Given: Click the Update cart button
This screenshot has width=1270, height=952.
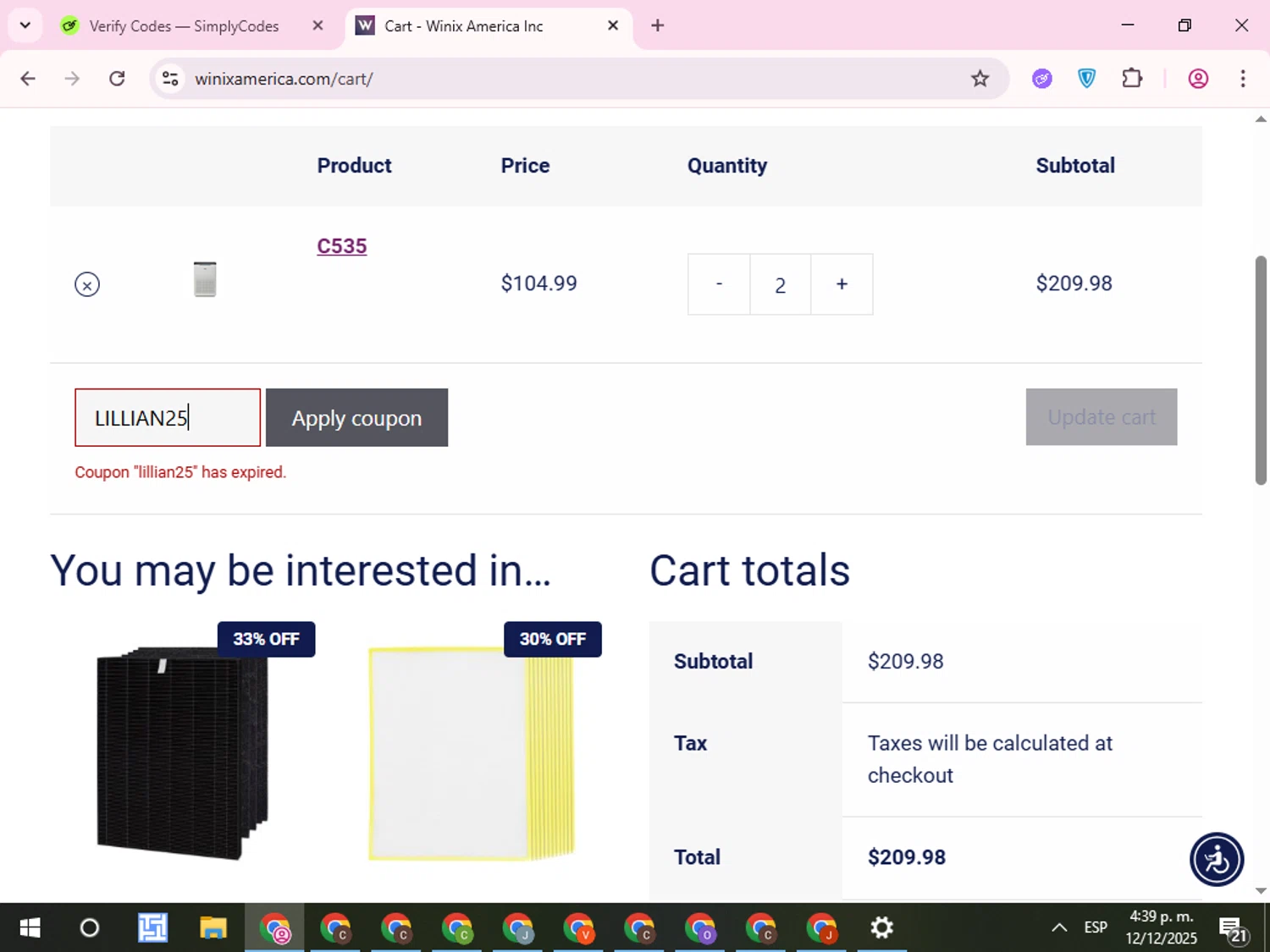Looking at the screenshot, I should click(x=1102, y=417).
